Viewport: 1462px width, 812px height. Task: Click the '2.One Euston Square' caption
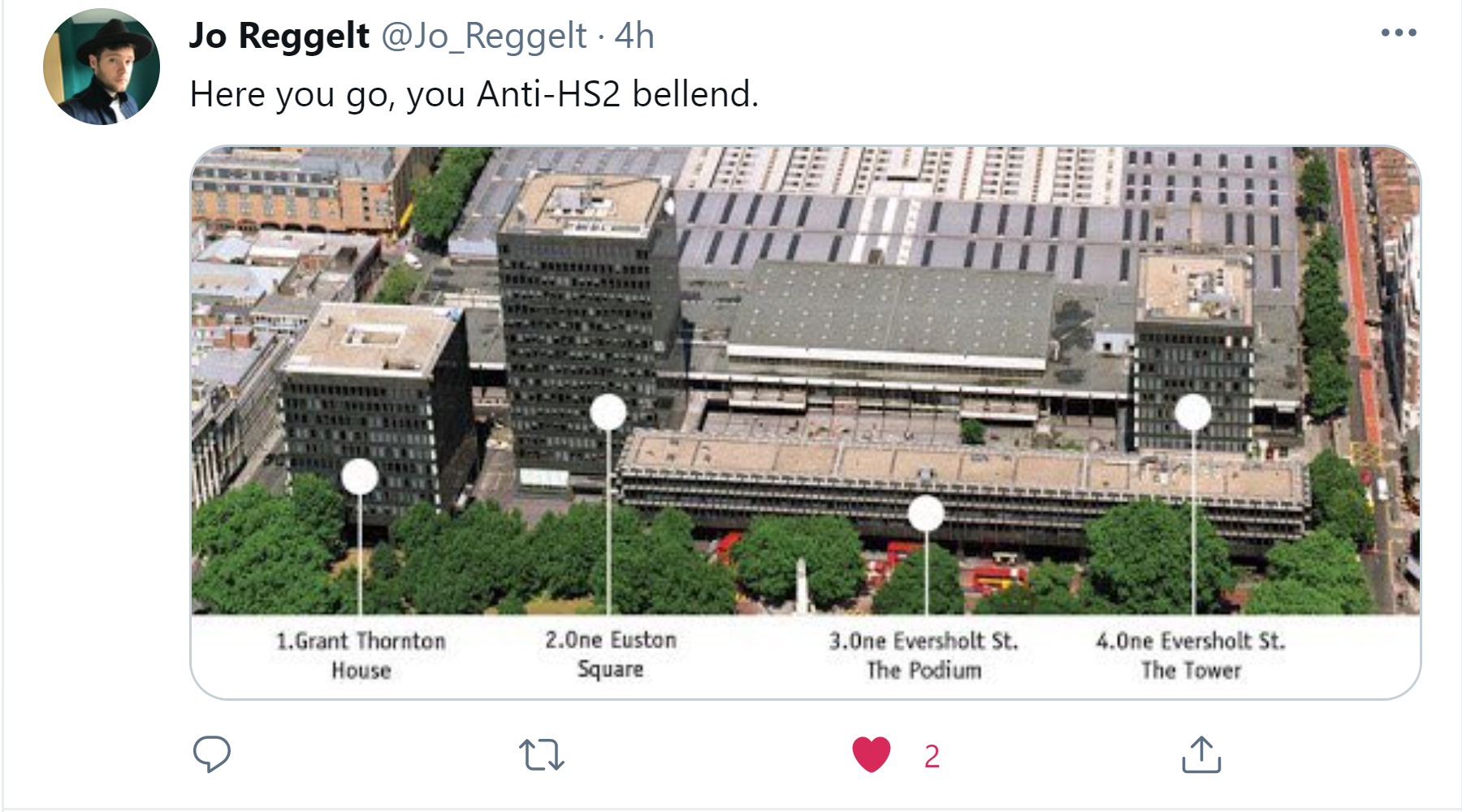[611, 654]
